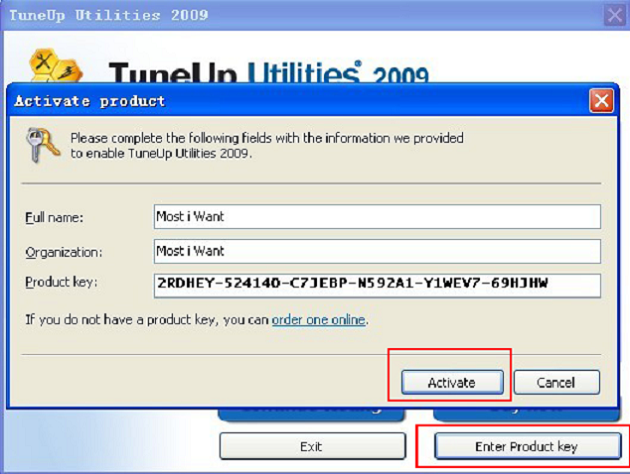
Task: Click the keys icon in activation dialog
Action: point(42,145)
